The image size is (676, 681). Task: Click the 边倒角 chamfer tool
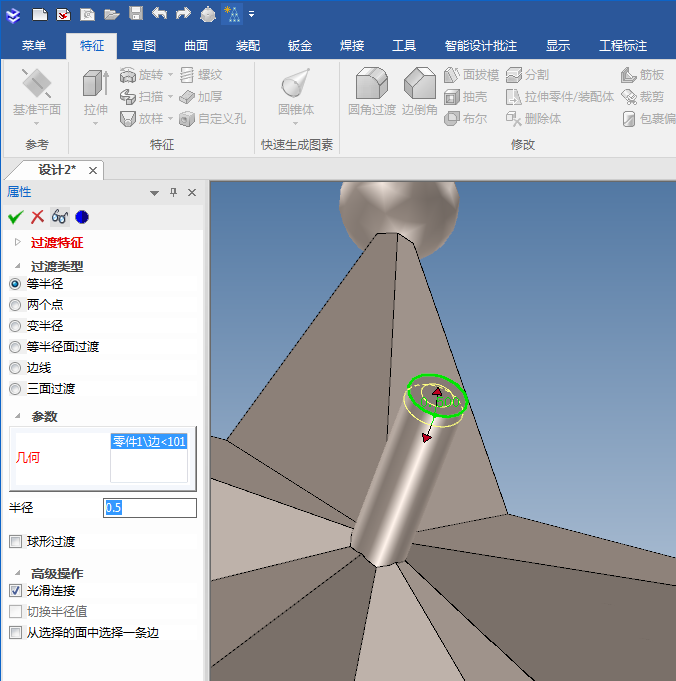pyautogui.click(x=419, y=92)
